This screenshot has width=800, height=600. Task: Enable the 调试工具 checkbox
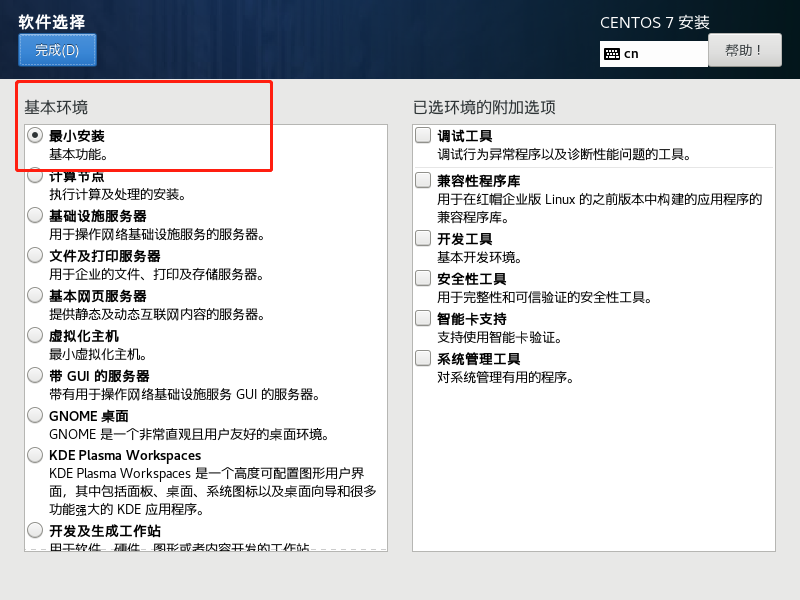coord(423,135)
